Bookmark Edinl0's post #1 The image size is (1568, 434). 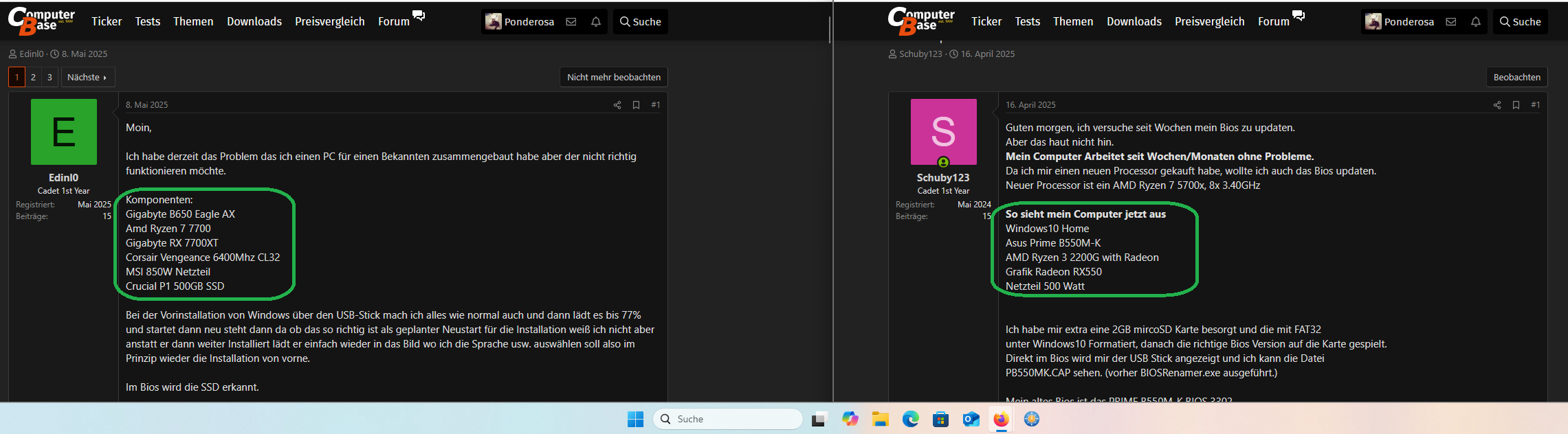(x=637, y=105)
